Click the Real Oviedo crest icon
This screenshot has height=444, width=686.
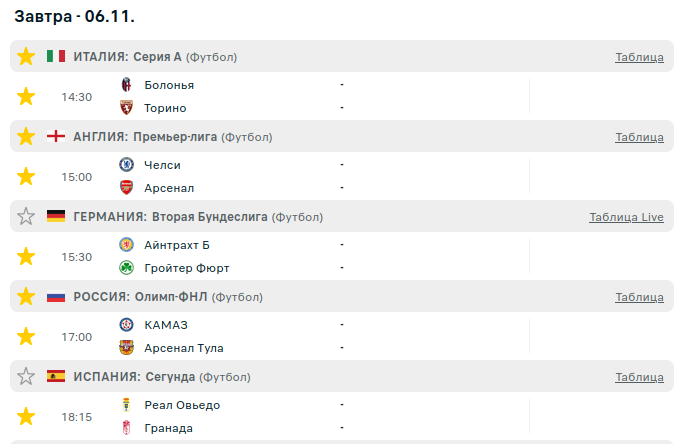(x=126, y=405)
